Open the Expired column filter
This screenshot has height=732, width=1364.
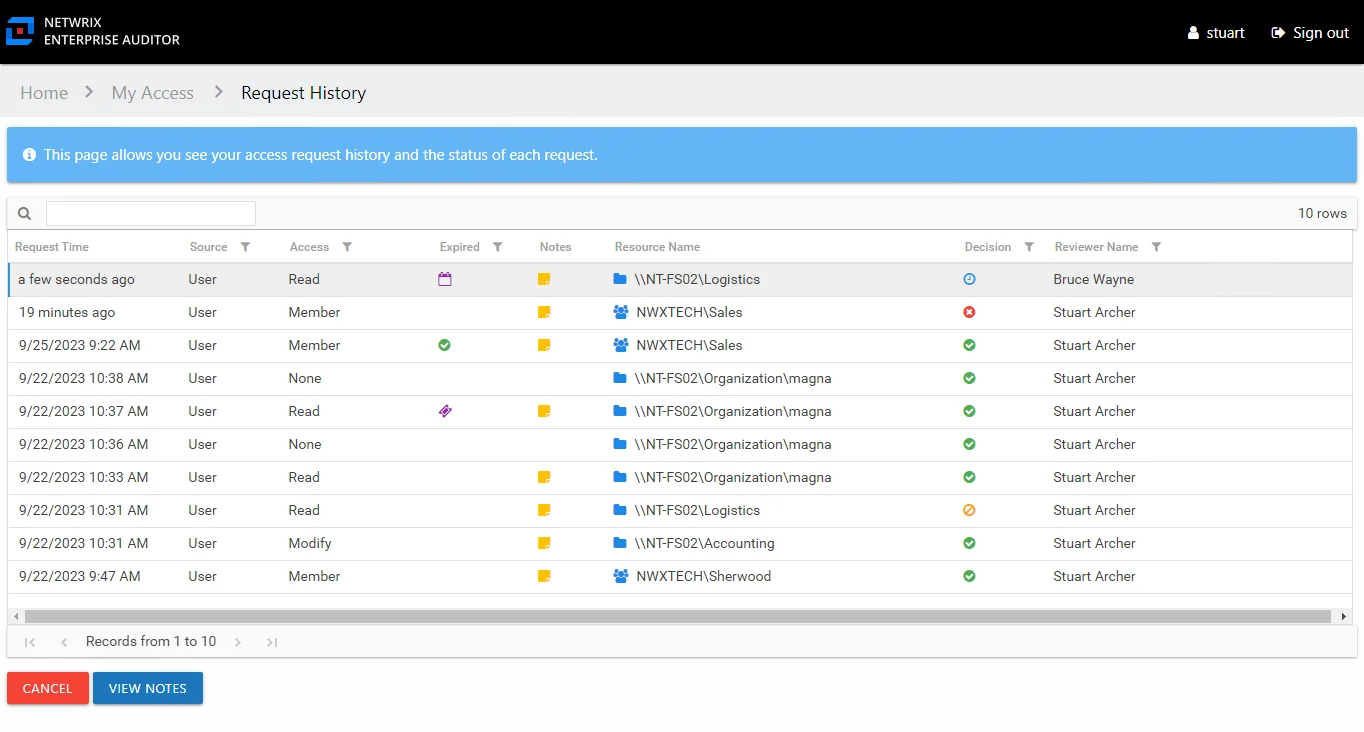pos(497,247)
